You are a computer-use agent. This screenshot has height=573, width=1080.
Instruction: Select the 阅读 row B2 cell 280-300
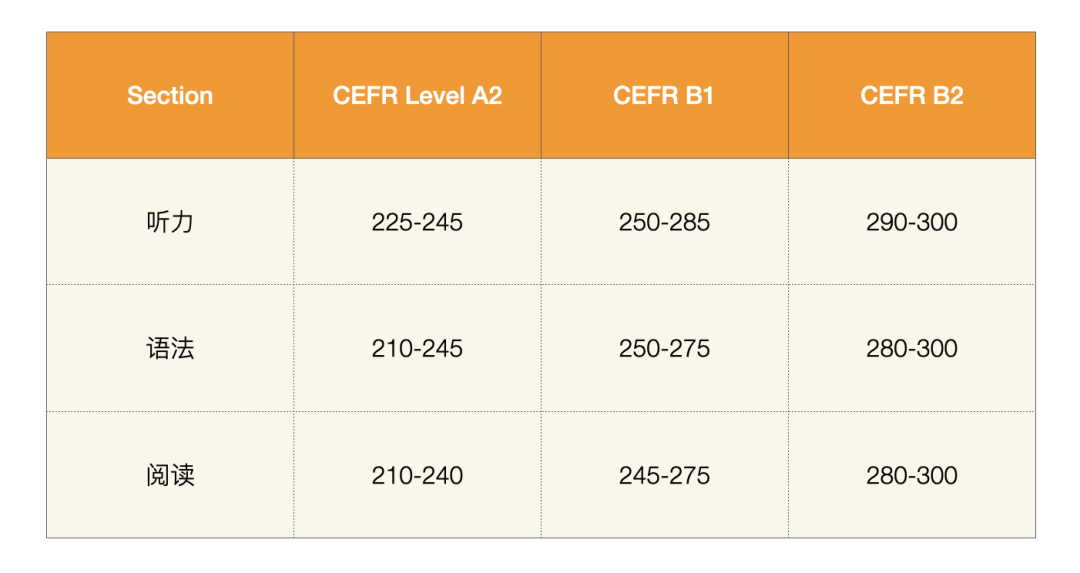(x=912, y=475)
